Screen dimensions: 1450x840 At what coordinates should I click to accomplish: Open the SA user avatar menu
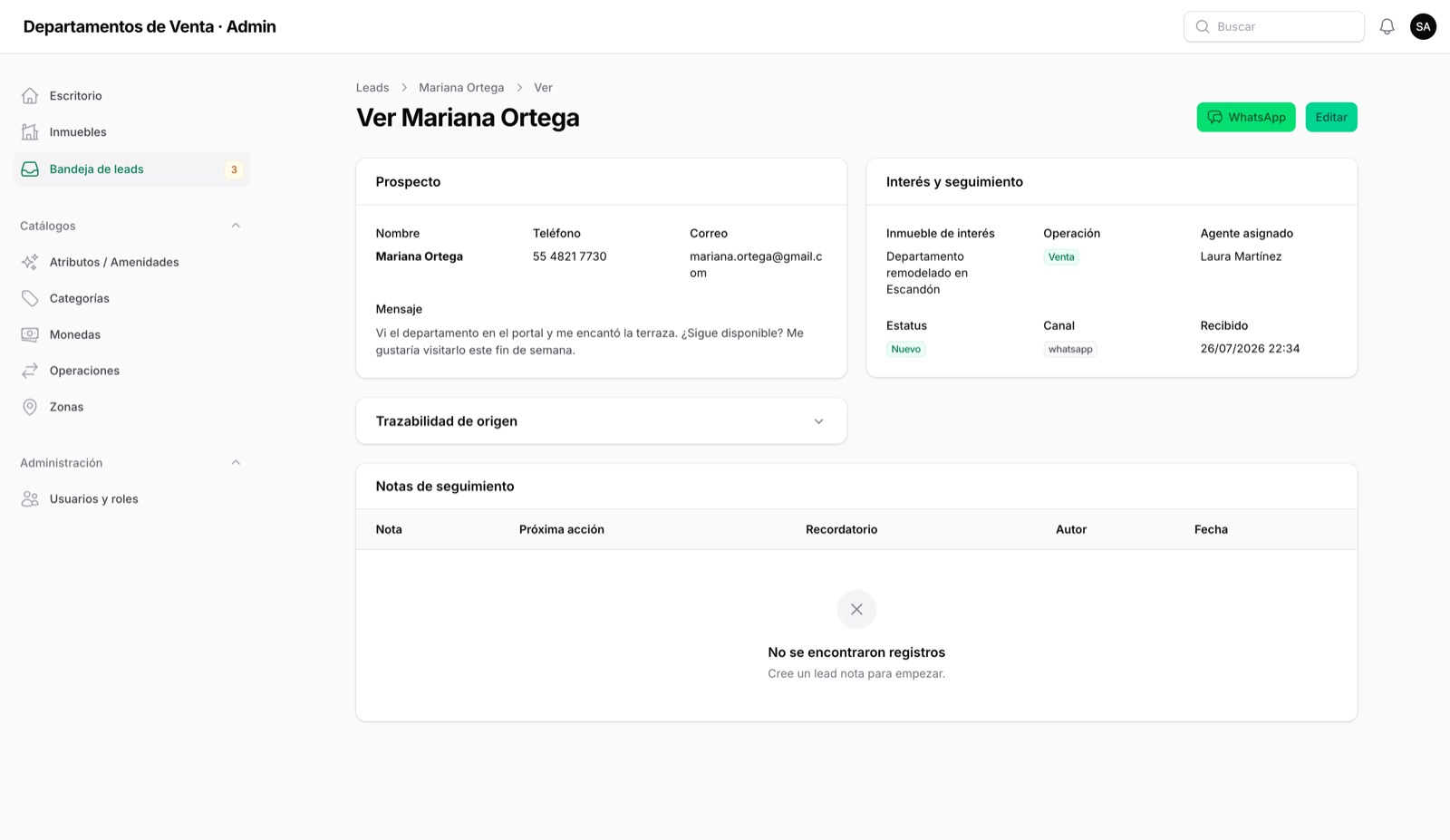click(x=1423, y=26)
